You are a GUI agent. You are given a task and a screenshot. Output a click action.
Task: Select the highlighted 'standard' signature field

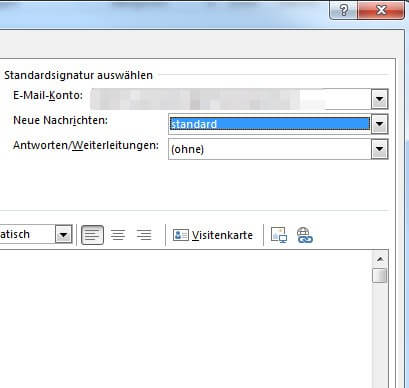[270, 124]
